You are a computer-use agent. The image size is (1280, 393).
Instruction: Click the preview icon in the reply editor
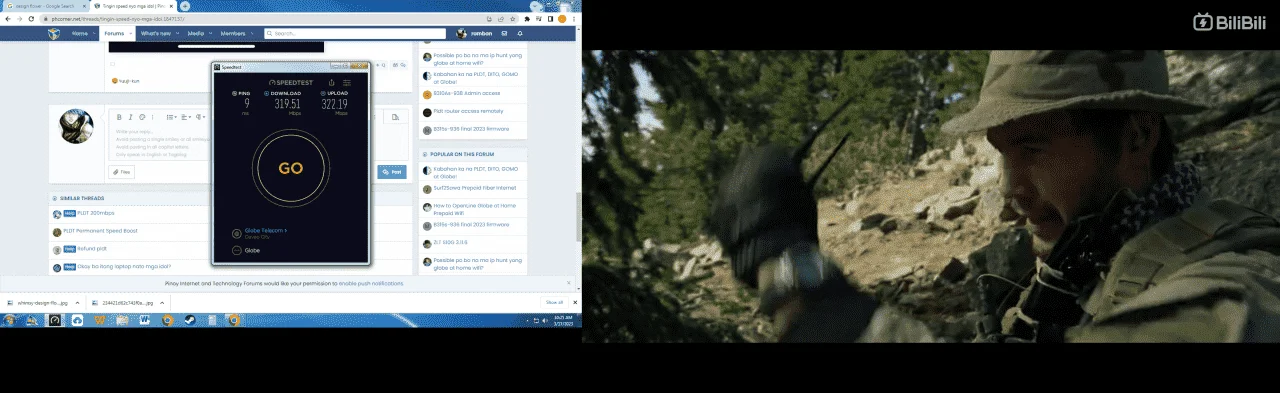click(396, 117)
